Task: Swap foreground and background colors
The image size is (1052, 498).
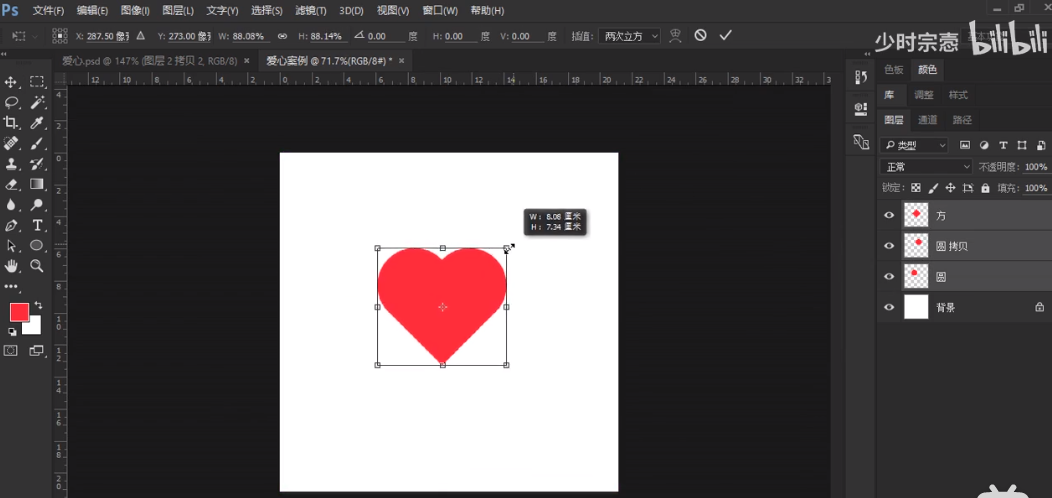Action: (x=38, y=305)
